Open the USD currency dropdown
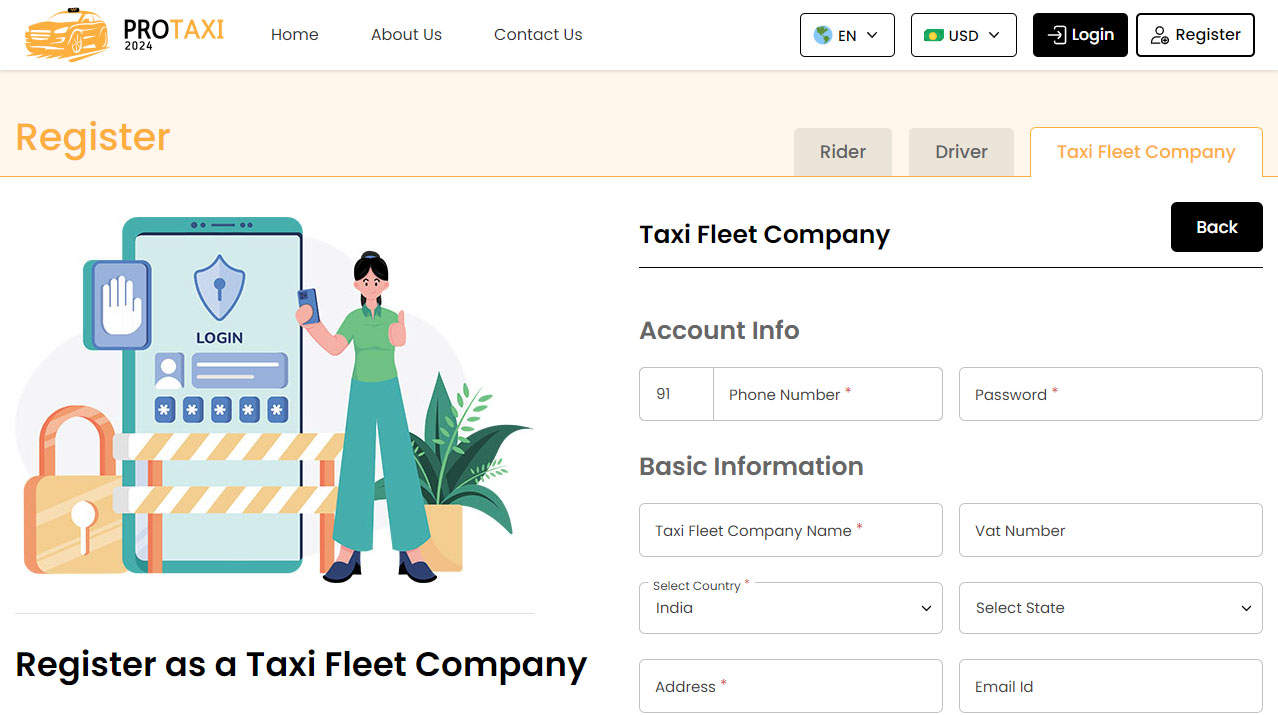The width and height of the screenshot is (1278, 715). [963, 35]
